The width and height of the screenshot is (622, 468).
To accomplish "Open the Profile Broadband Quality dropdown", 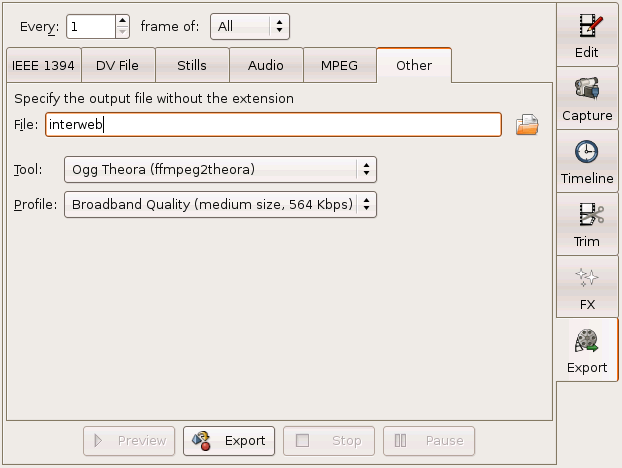I will coord(220,205).
